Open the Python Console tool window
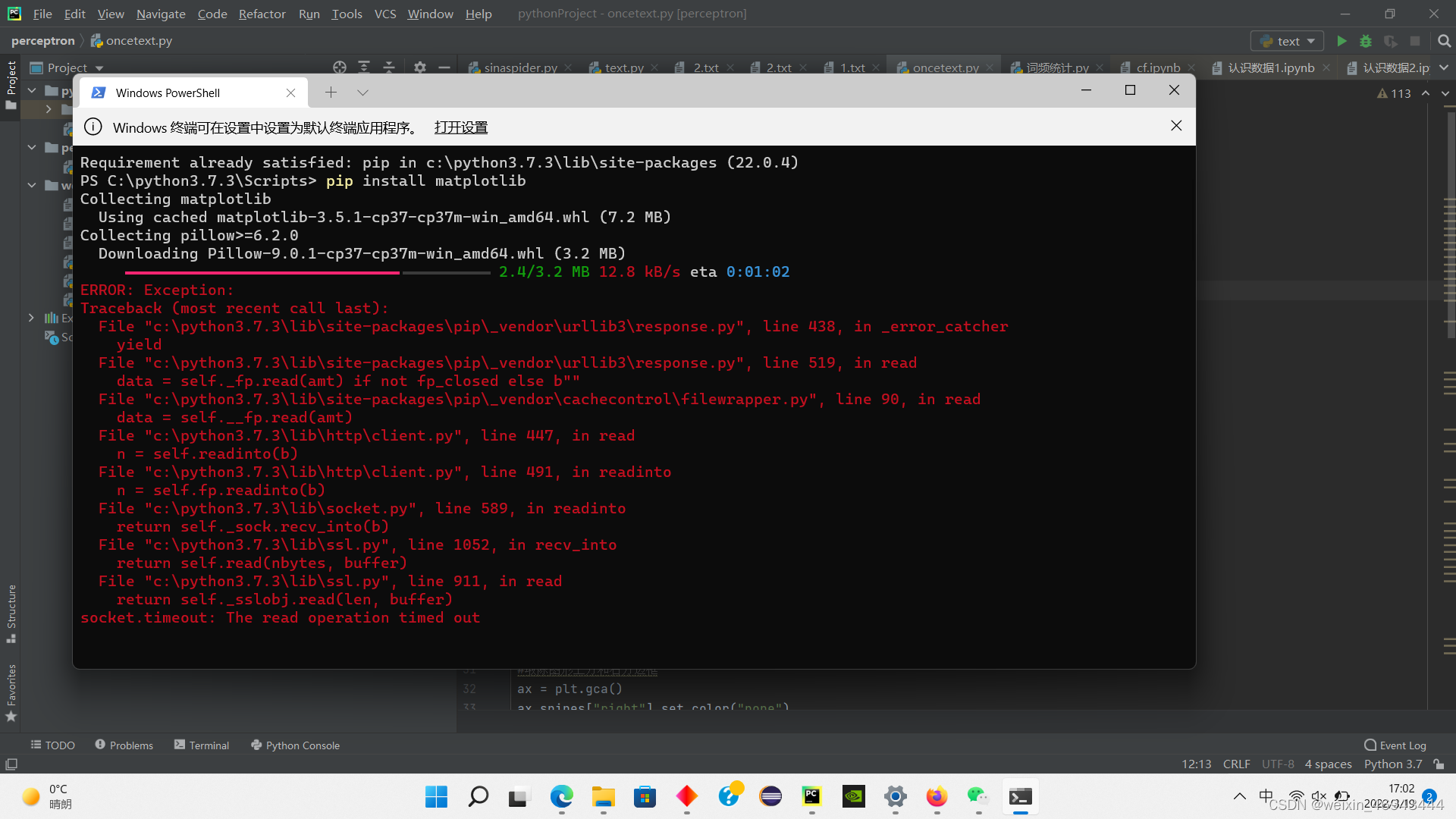Viewport: 1456px width, 819px height. pos(295,745)
